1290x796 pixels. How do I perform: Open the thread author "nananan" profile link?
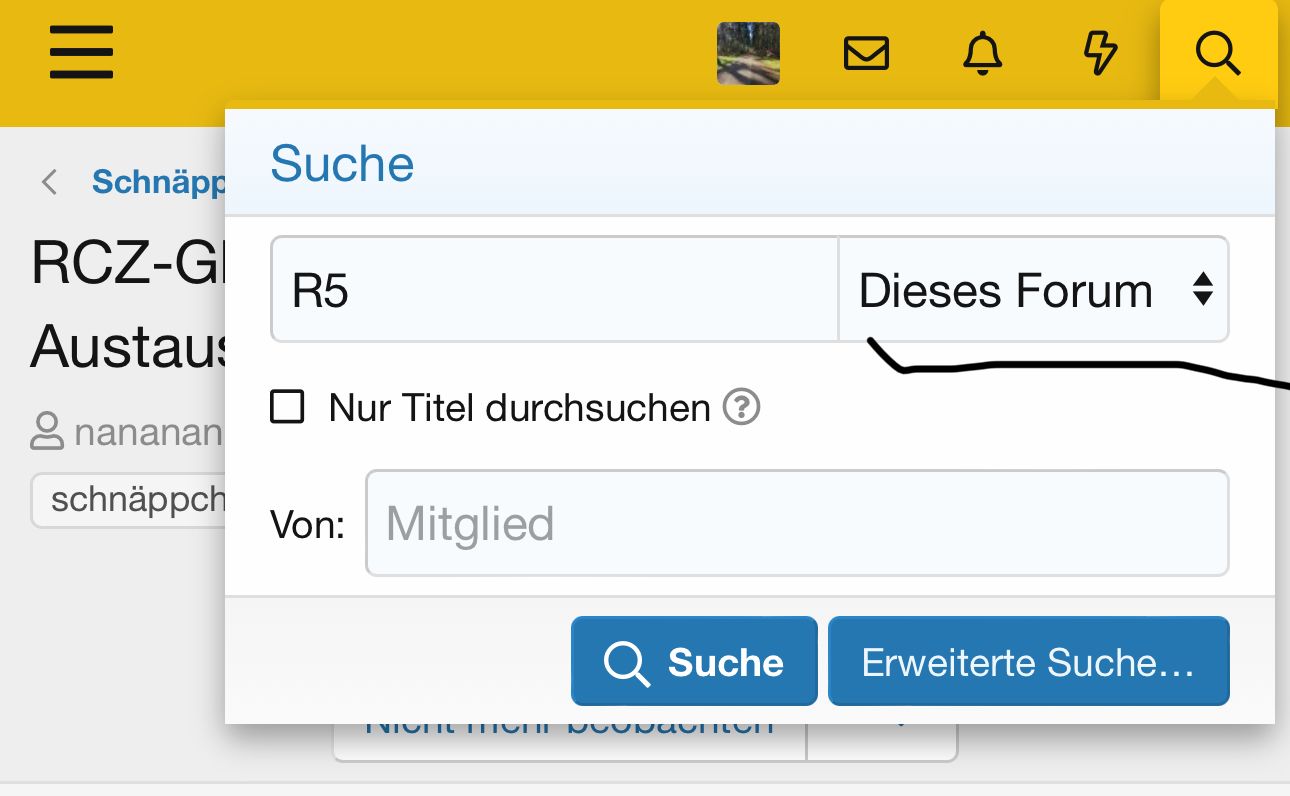147,432
